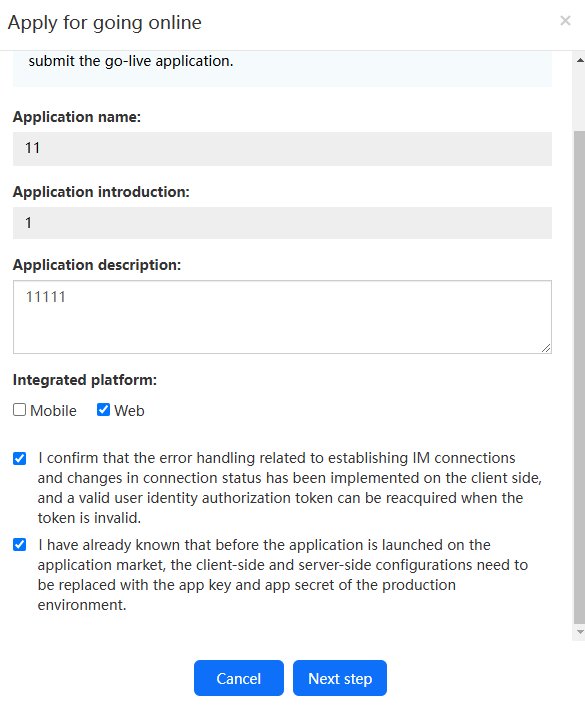Click the "submit the go-live application" notice banner

pos(282,68)
